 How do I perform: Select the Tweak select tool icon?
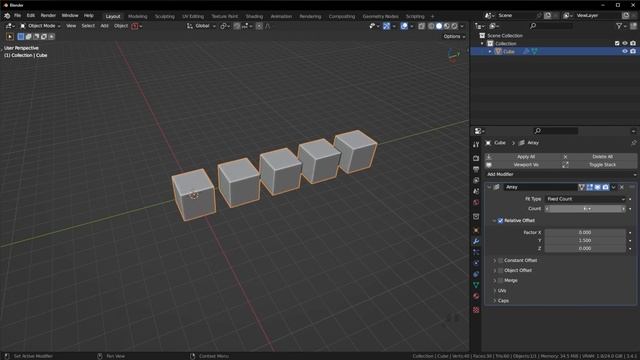(10, 36)
